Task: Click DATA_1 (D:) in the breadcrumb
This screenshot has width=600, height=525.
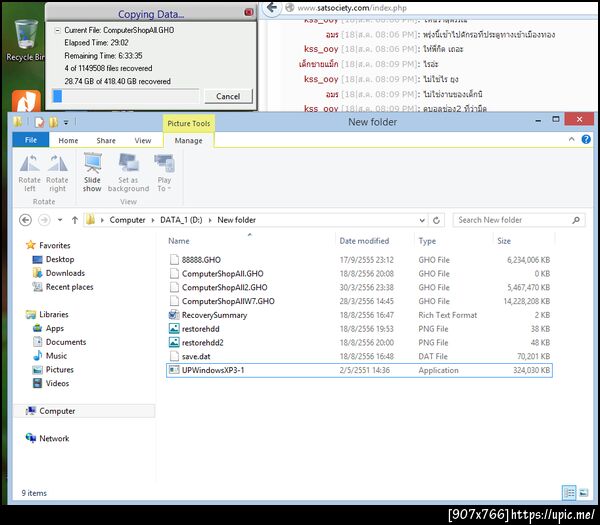Action: [181, 220]
